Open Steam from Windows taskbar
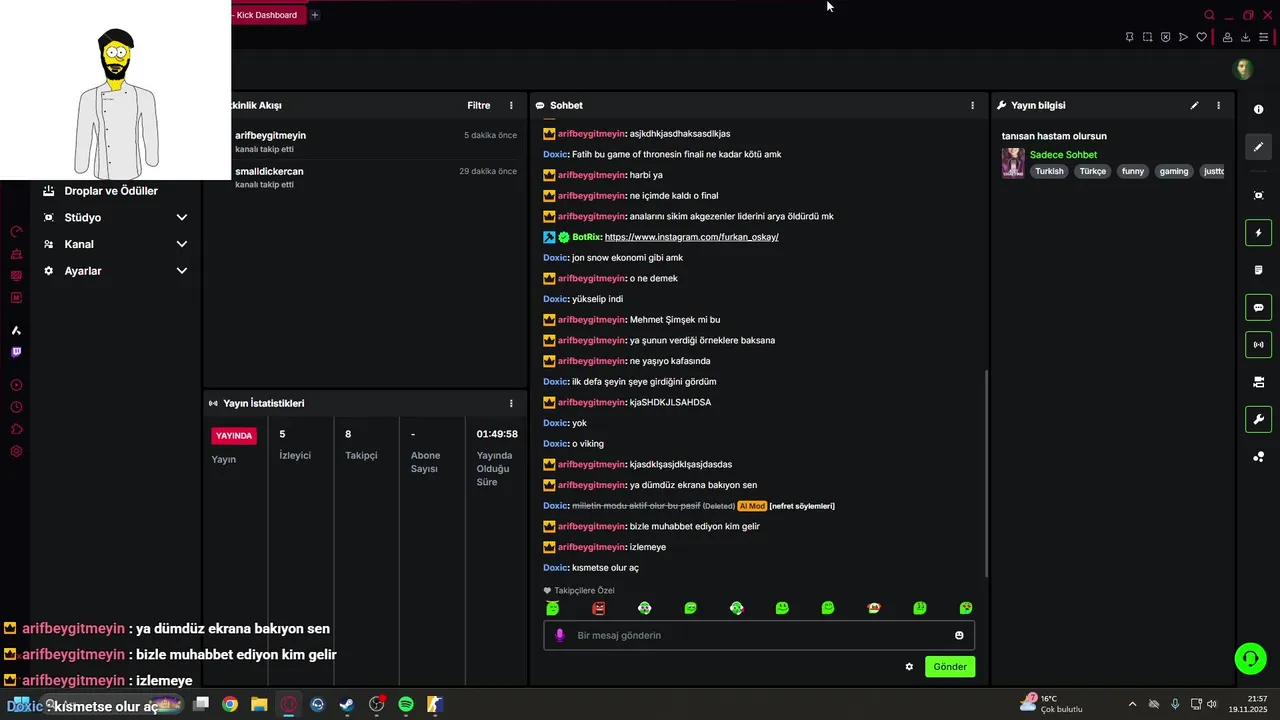Image resolution: width=1280 pixels, height=720 pixels. [x=347, y=704]
